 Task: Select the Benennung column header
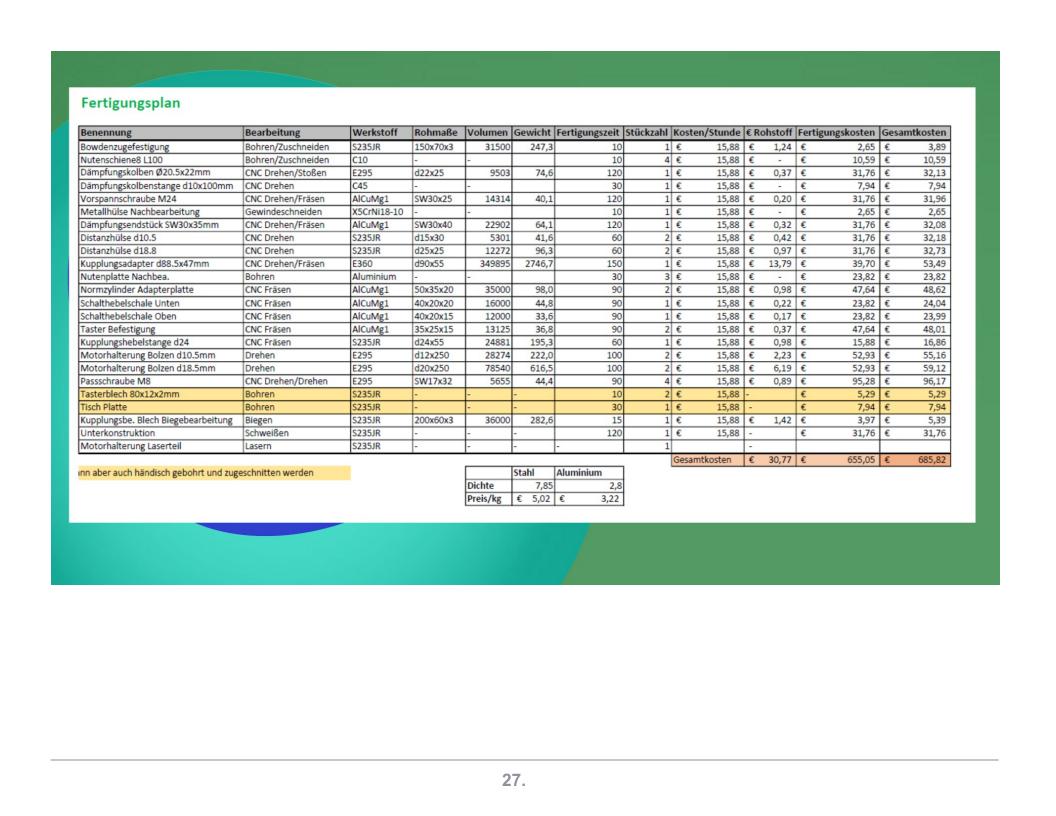(111, 132)
